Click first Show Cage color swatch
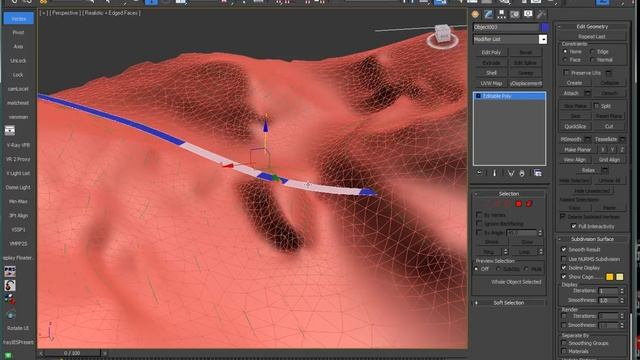The image size is (640, 360). (x=610, y=277)
